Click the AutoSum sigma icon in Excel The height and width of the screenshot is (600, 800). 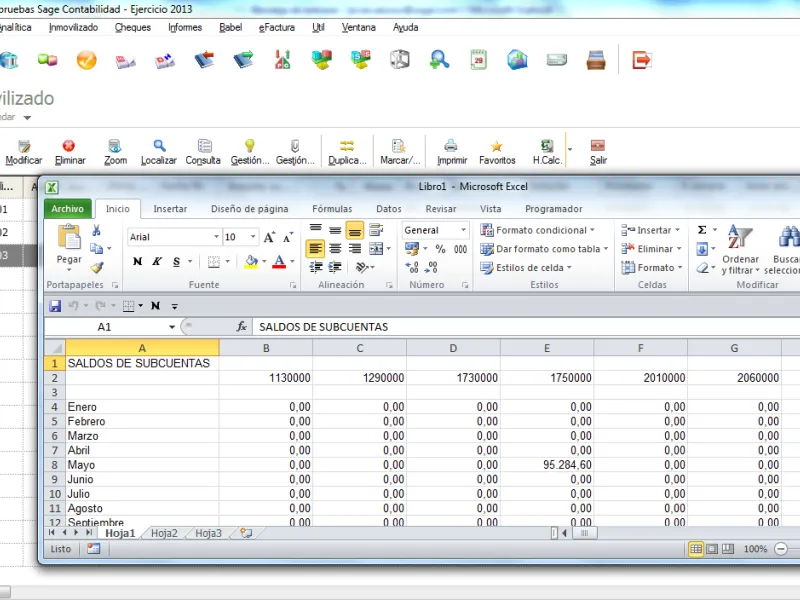tap(702, 230)
